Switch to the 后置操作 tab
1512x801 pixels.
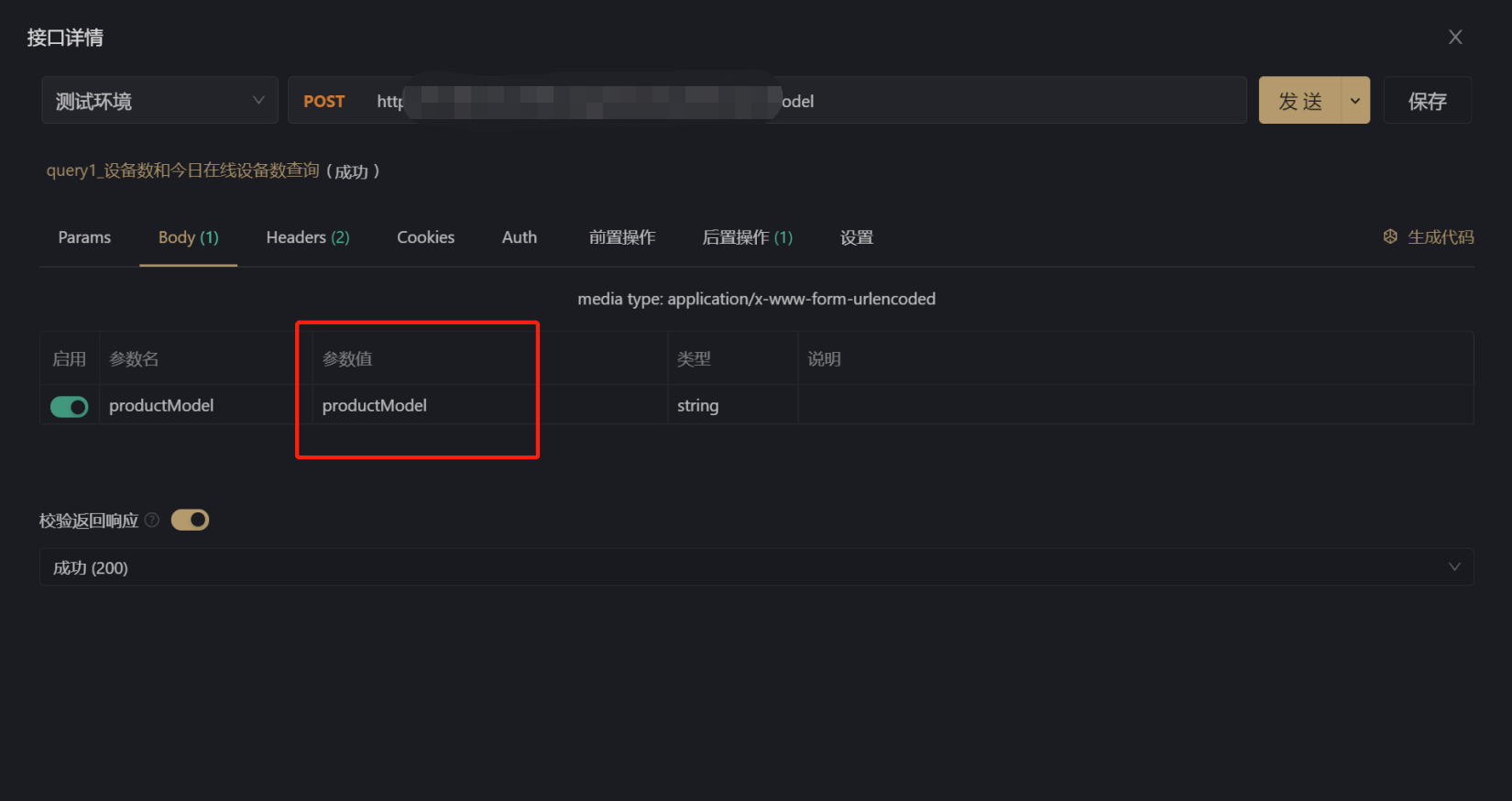pyautogui.click(x=747, y=237)
